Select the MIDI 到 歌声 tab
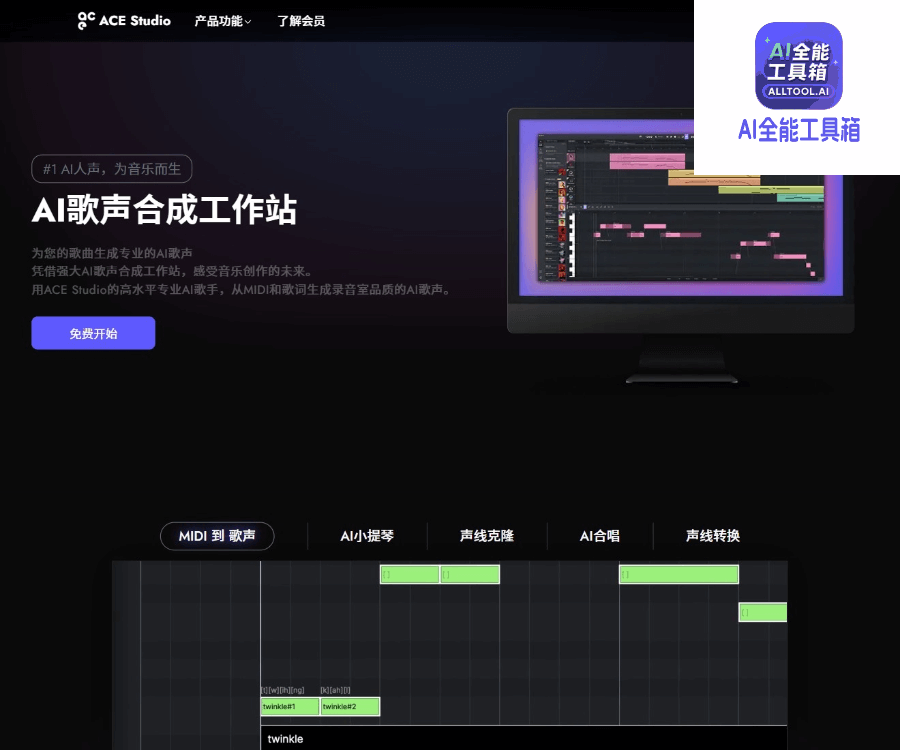900x750 pixels. click(217, 536)
